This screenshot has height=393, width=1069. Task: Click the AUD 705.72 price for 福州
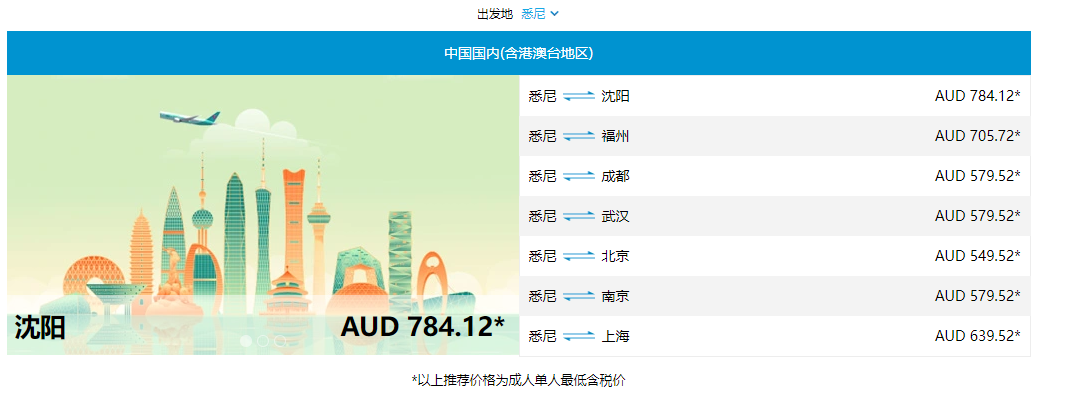pyautogui.click(x=978, y=136)
